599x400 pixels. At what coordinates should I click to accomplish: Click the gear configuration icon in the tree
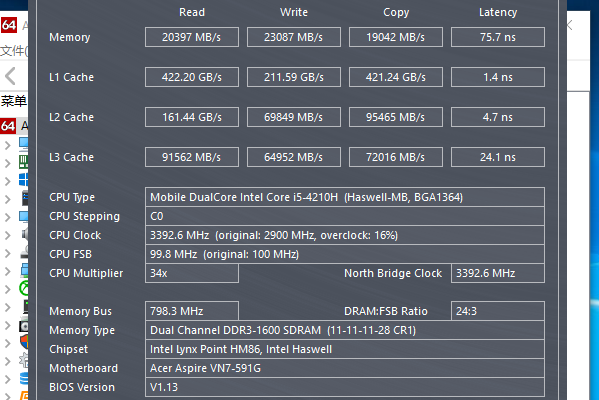24,360
